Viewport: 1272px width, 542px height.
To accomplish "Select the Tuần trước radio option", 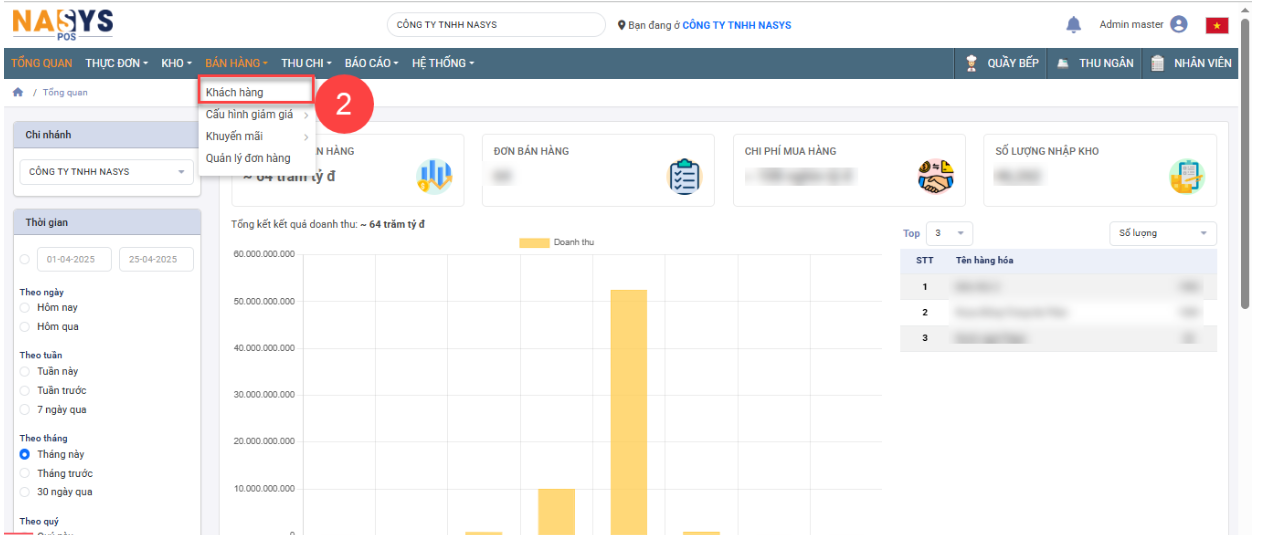I will pyautogui.click(x=25, y=391).
